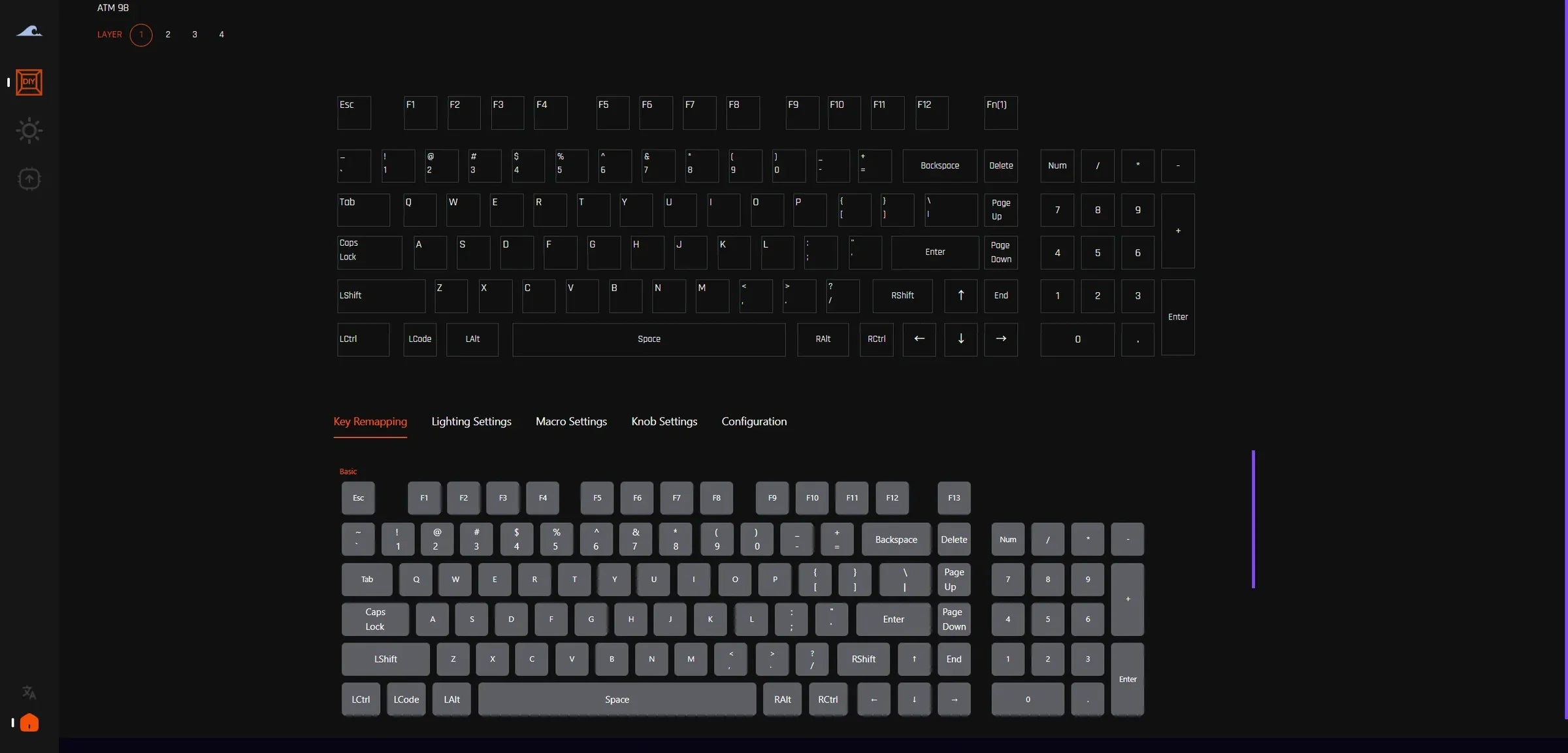The image size is (1568, 753).
Task: Click the orange home icon in sidebar
Action: point(29,722)
